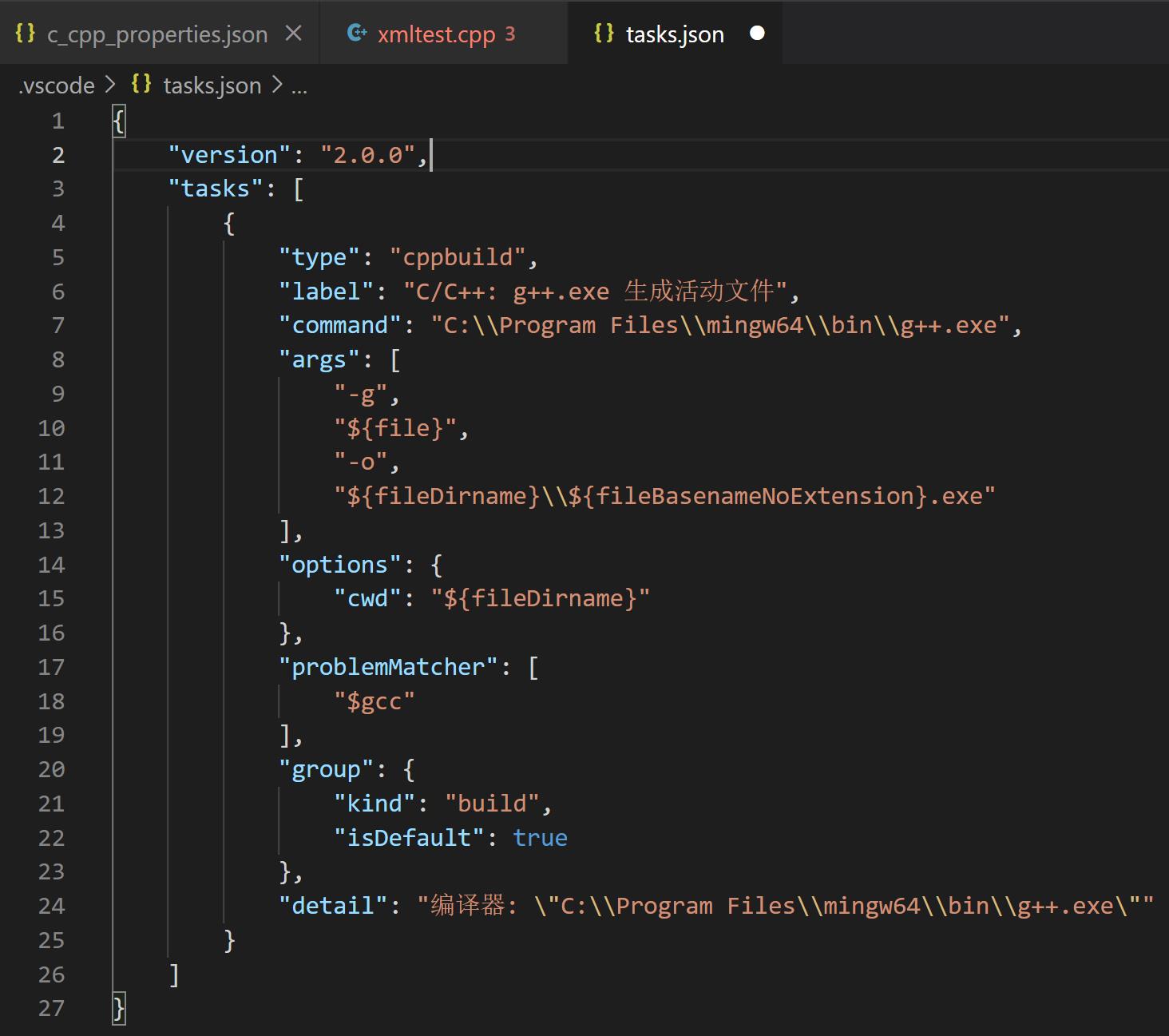Click the JSON icon in the breadcrumb
Viewport: 1169px width, 1036px height.
tap(141, 84)
